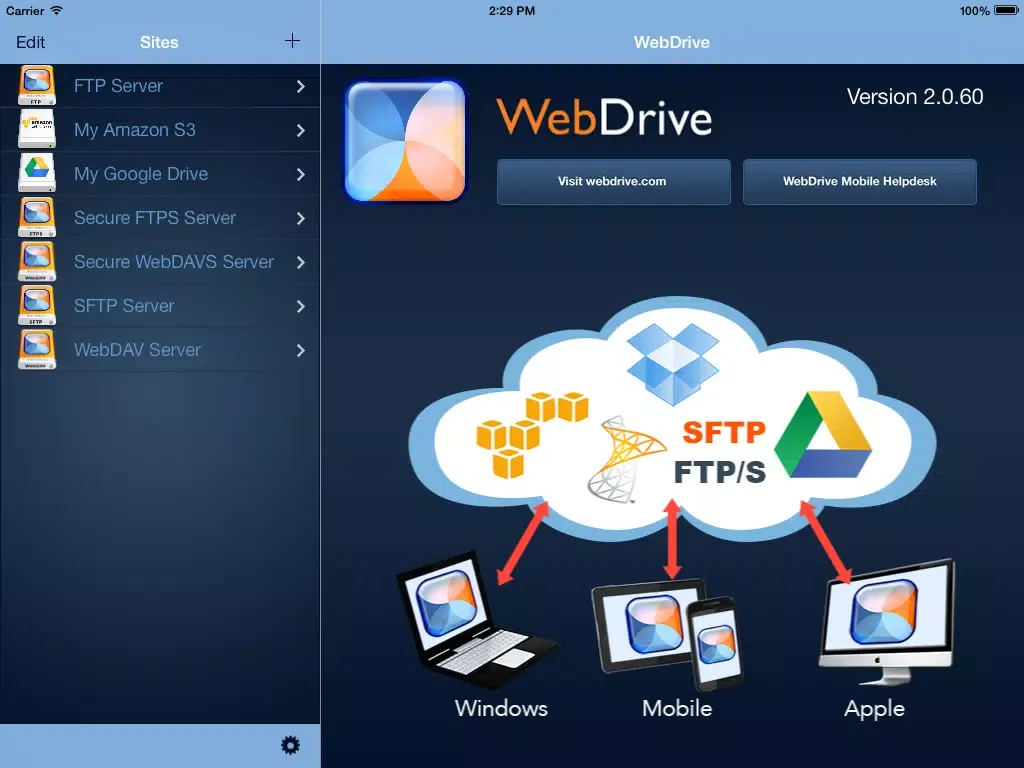Click the Windows caption under laptop

click(x=501, y=708)
